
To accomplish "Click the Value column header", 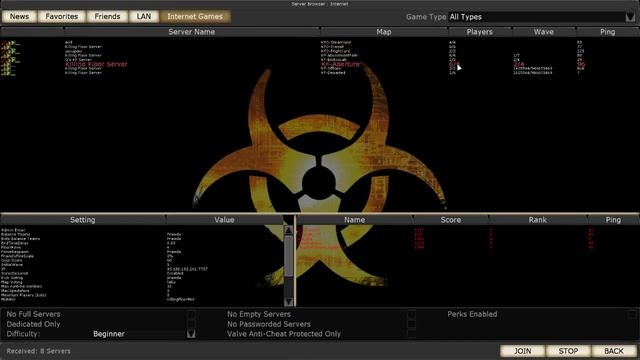I will tap(224, 220).
